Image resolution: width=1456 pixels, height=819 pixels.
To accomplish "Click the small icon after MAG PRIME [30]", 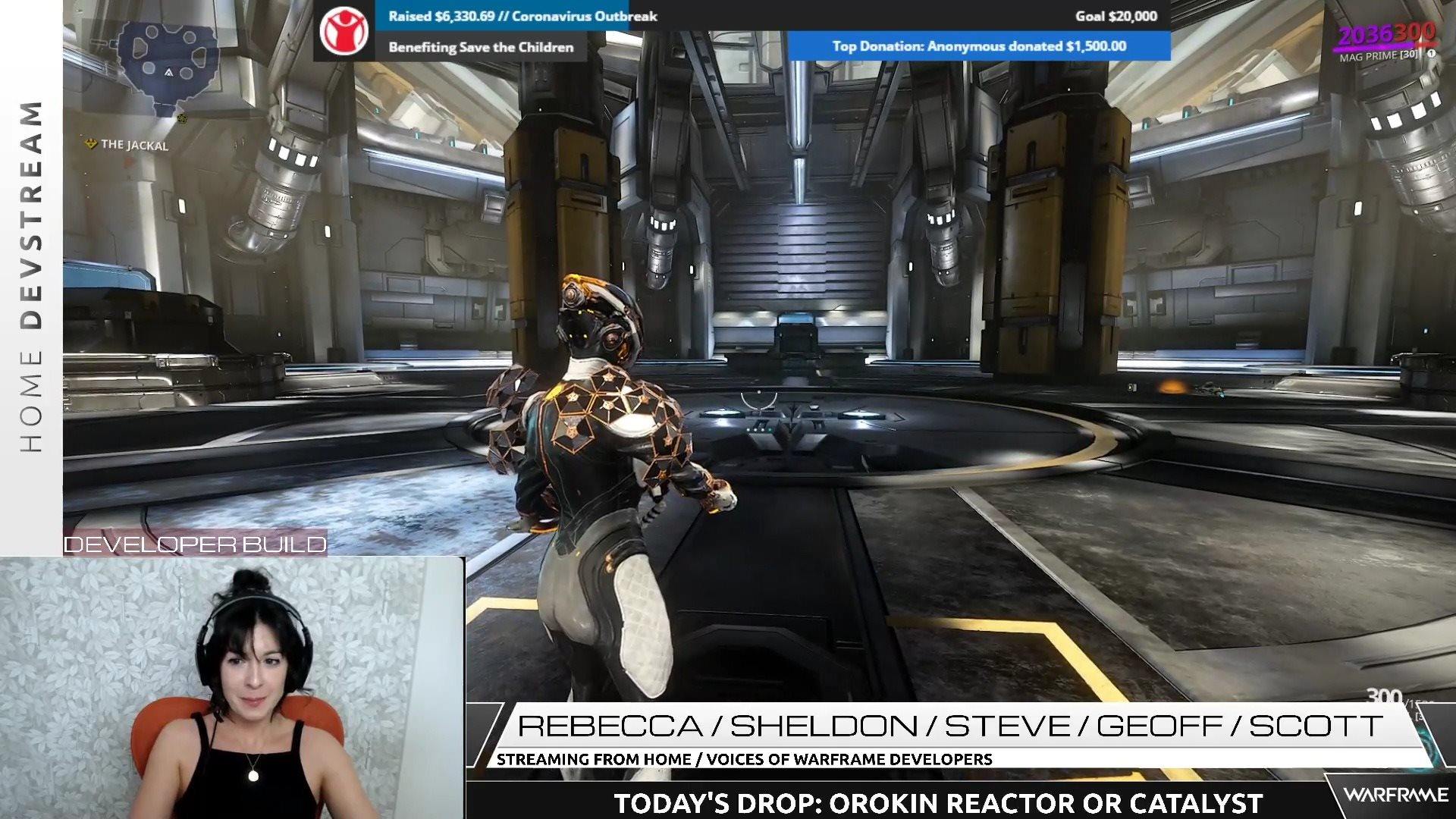I will coord(1431,54).
